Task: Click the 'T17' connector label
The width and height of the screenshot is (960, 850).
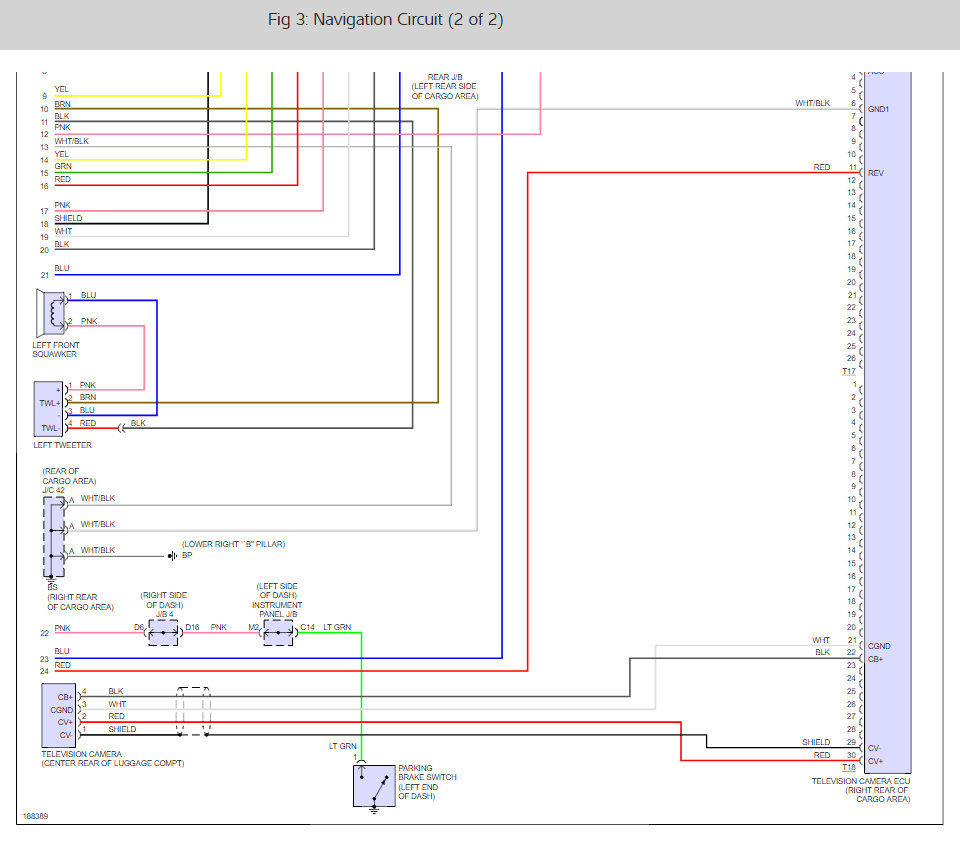Action: tap(849, 372)
